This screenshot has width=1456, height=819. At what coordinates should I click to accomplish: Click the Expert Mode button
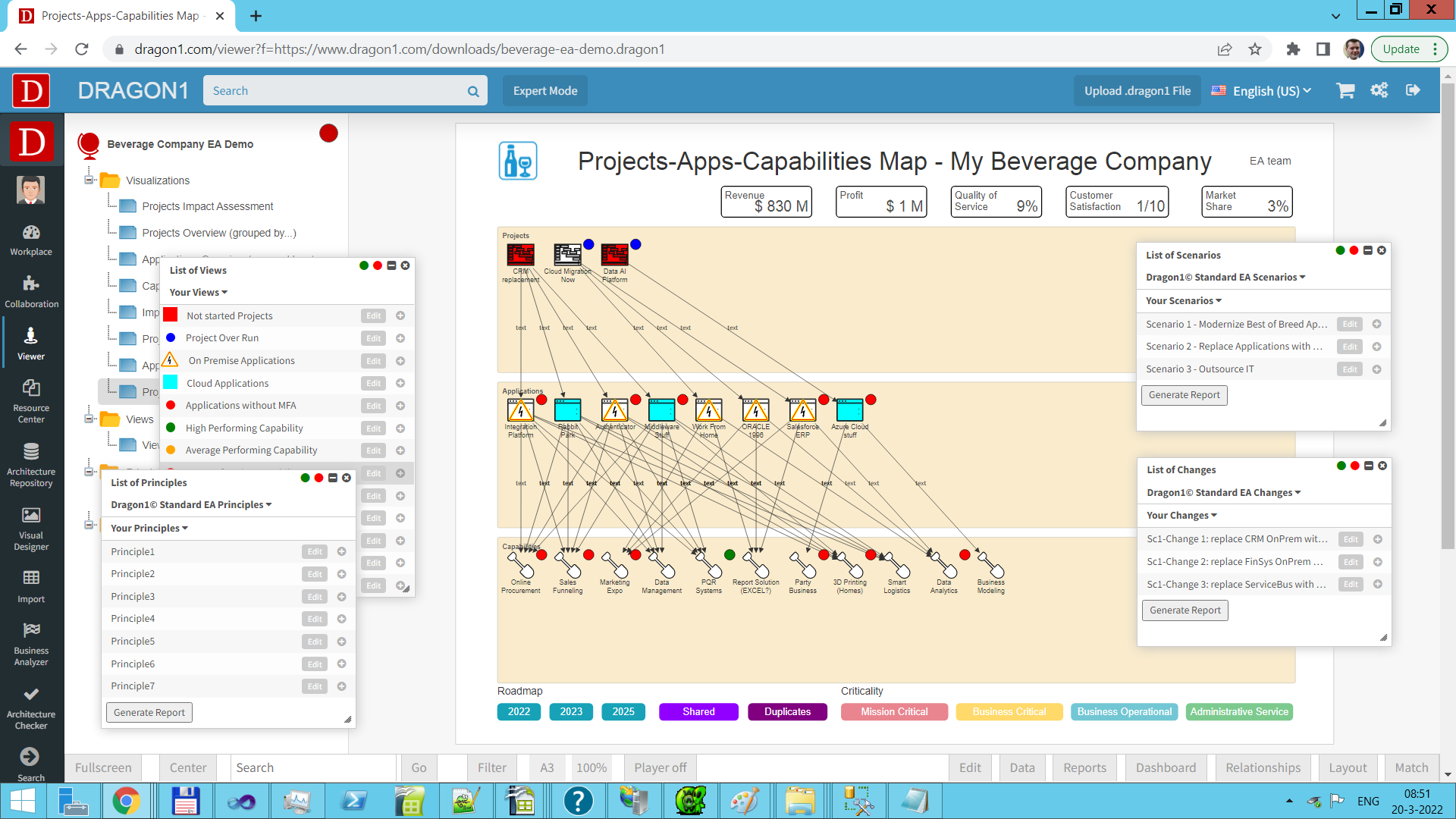click(x=545, y=91)
